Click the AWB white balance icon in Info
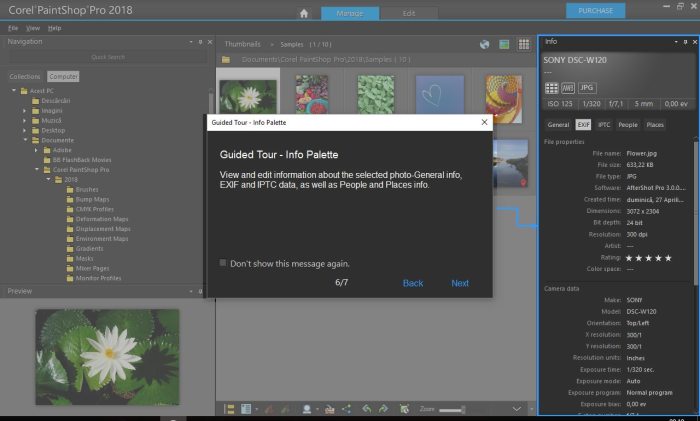This screenshot has width=700, height=421. click(567, 88)
